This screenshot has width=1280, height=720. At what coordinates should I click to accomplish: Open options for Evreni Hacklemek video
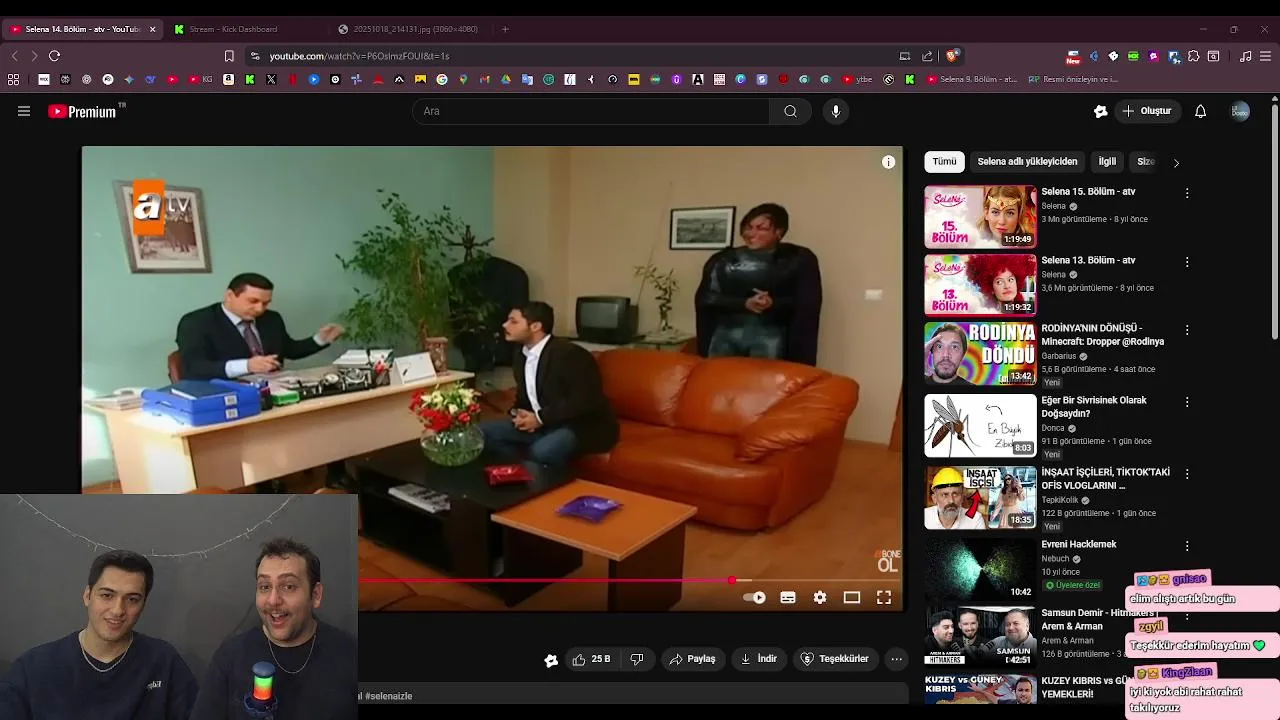tap(1187, 546)
